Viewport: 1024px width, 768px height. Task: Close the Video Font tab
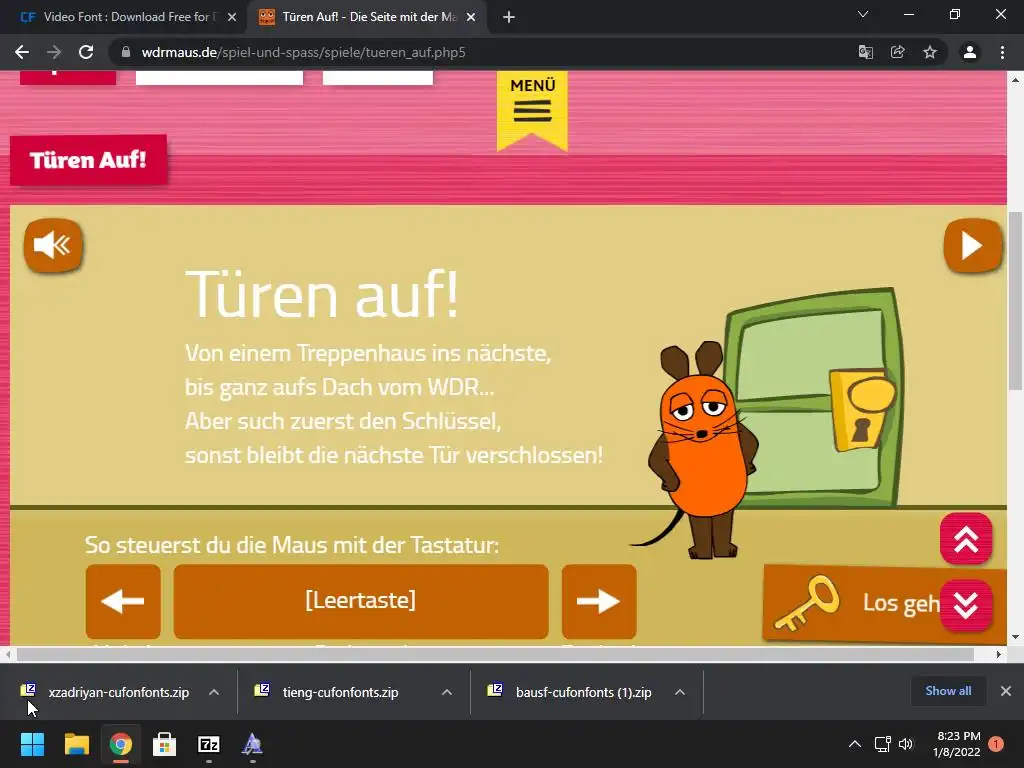point(232,17)
